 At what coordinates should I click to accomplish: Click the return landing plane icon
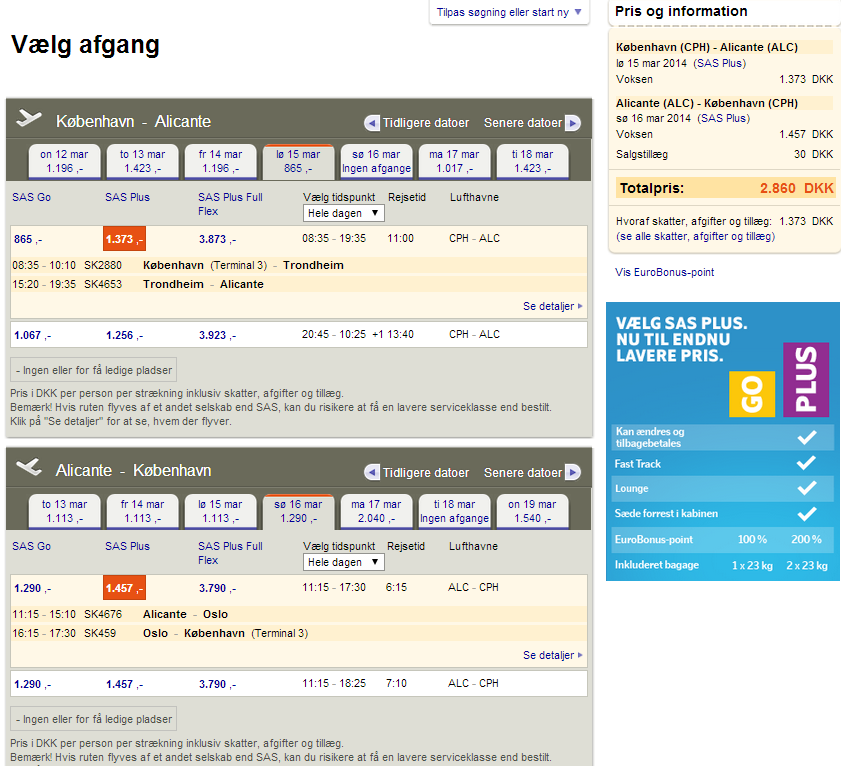(x=30, y=468)
